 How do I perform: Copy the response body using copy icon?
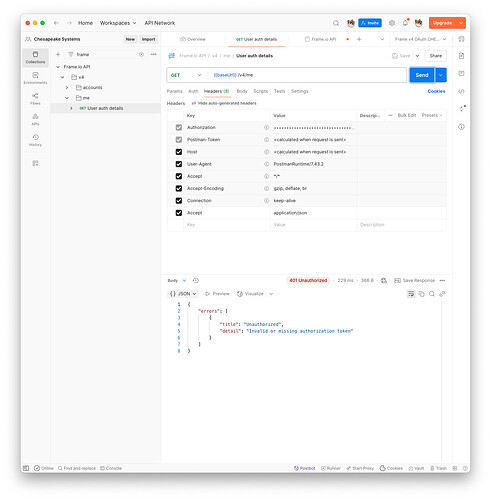click(422, 294)
